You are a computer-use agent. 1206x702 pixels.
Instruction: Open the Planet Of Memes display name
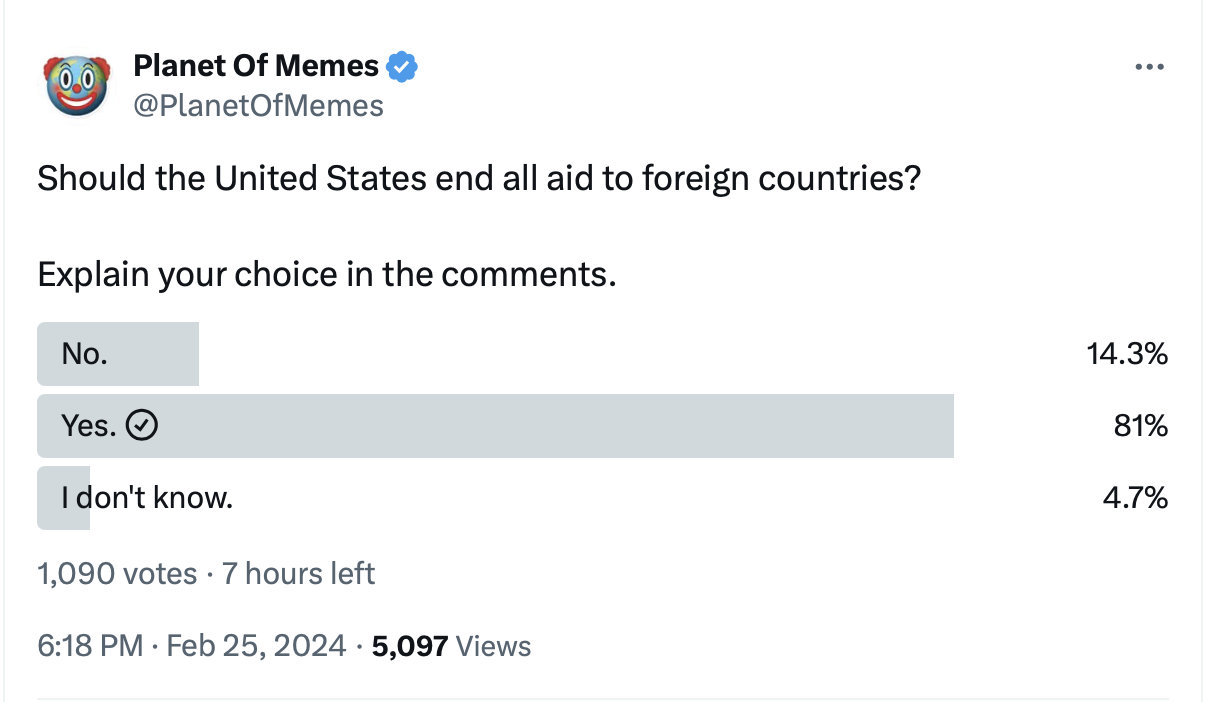pos(256,67)
